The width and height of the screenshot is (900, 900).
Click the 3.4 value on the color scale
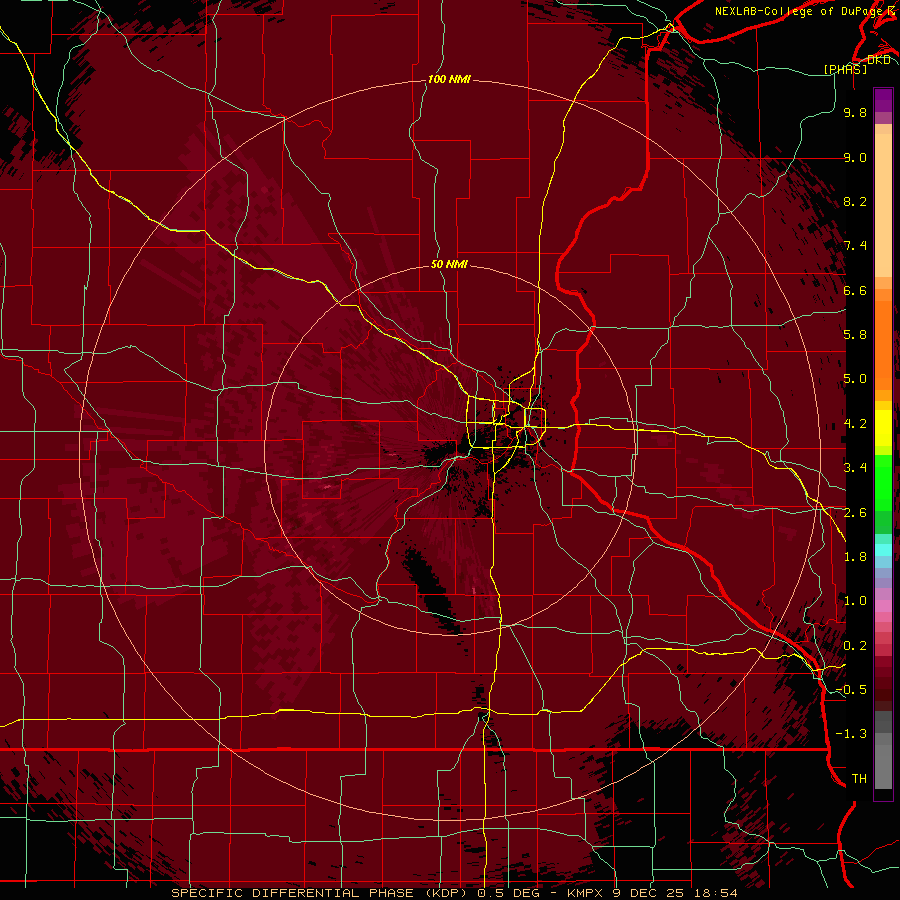pos(855,468)
